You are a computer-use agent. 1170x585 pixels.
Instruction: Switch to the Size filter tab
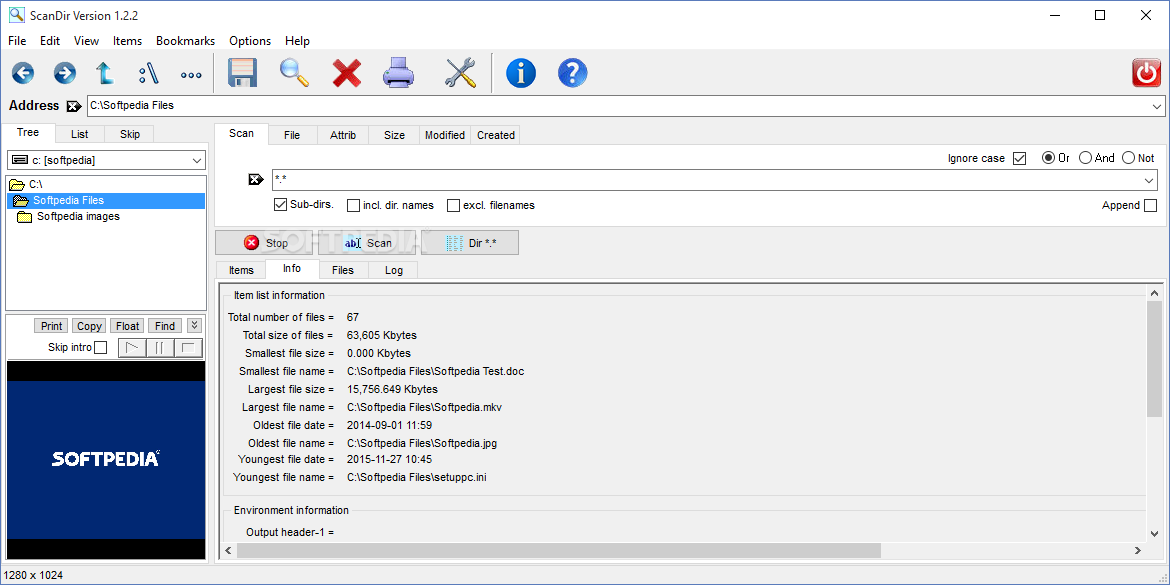pos(394,135)
